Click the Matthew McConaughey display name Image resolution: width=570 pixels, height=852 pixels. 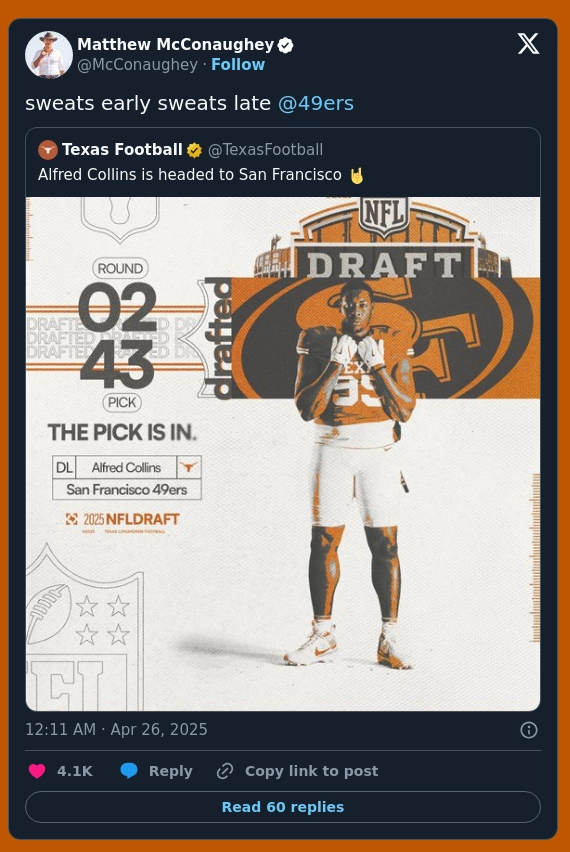(176, 45)
